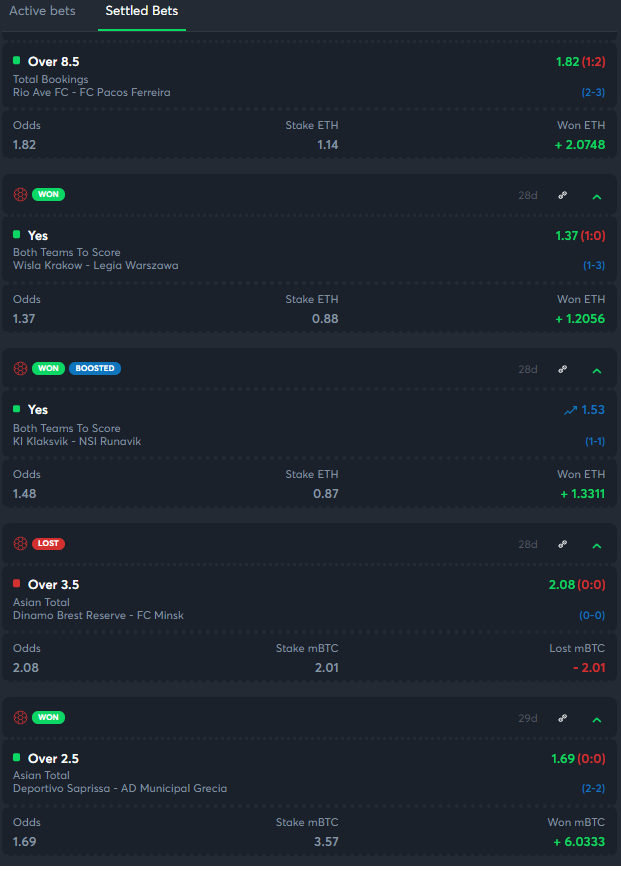The width and height of the screenshot is (621, 889).
Task: Click soccer icon on boosted bet header
Action: pyautogui.click(x=20, y=369)
